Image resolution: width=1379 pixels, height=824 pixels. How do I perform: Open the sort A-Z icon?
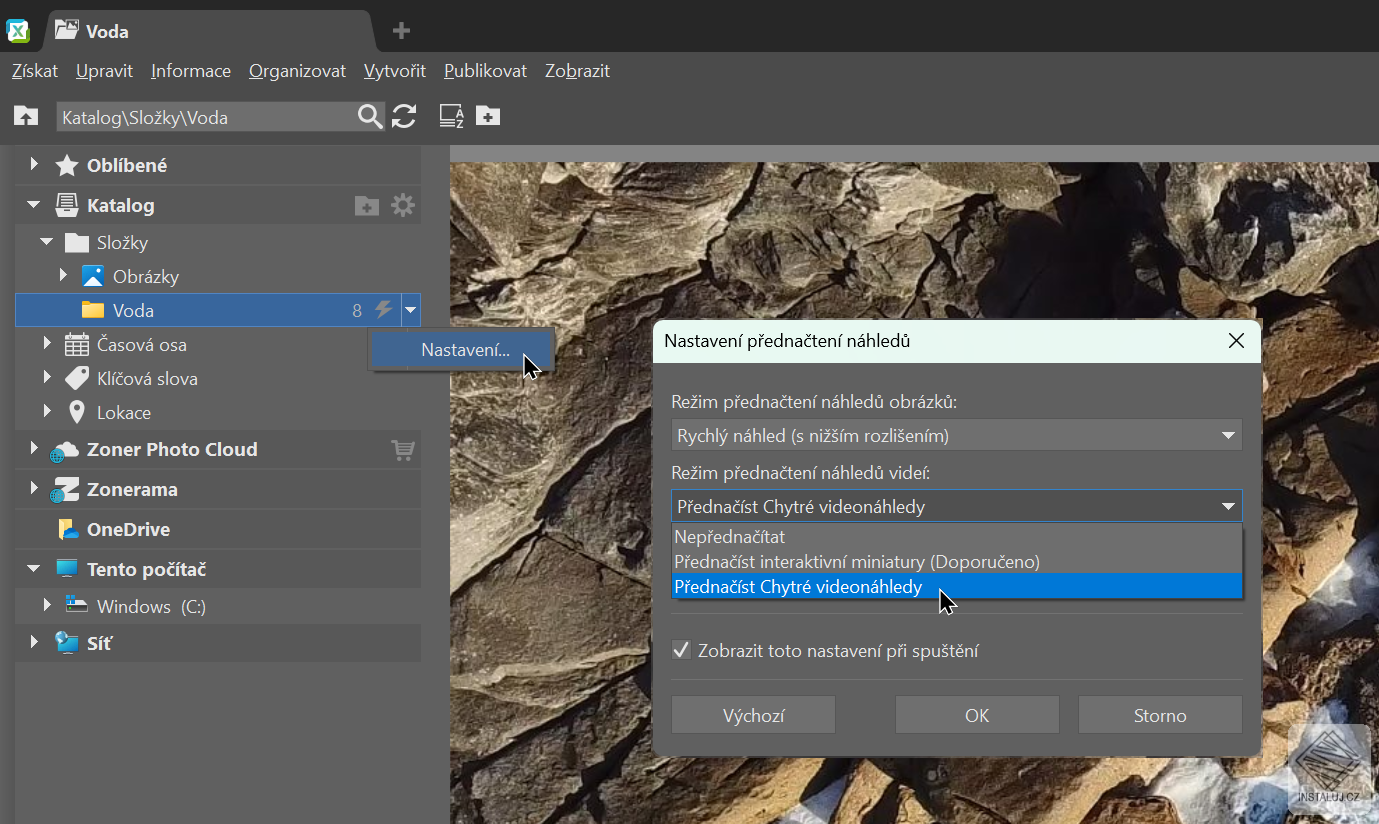[x=452, y=116]
